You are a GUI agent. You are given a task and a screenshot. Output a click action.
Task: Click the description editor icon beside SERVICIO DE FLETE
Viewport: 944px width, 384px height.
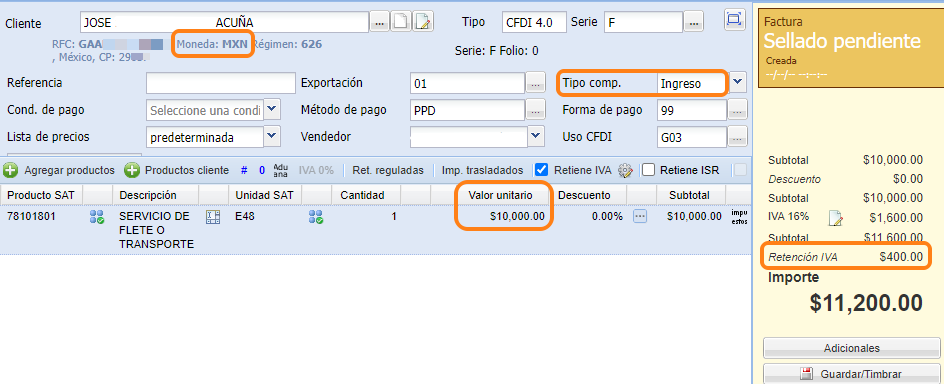click(213, 217)
